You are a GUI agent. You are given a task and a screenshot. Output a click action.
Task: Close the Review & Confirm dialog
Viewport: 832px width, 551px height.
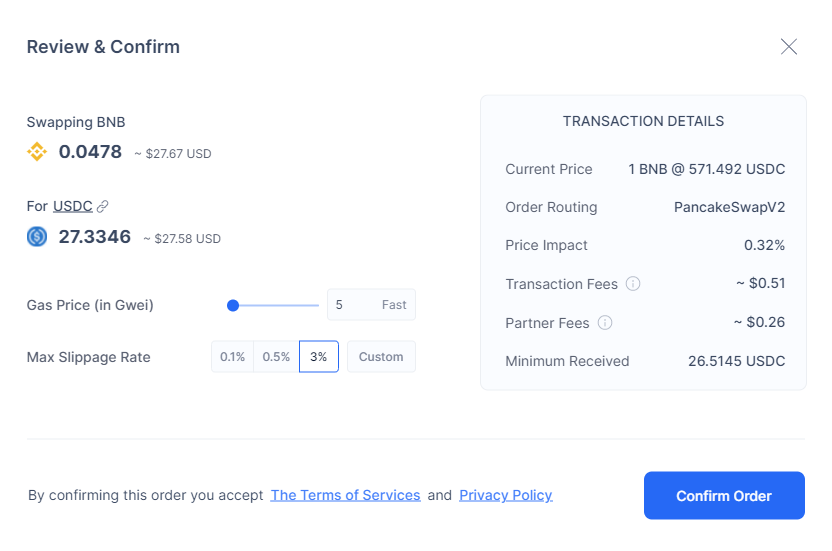(x=789, y=47)
